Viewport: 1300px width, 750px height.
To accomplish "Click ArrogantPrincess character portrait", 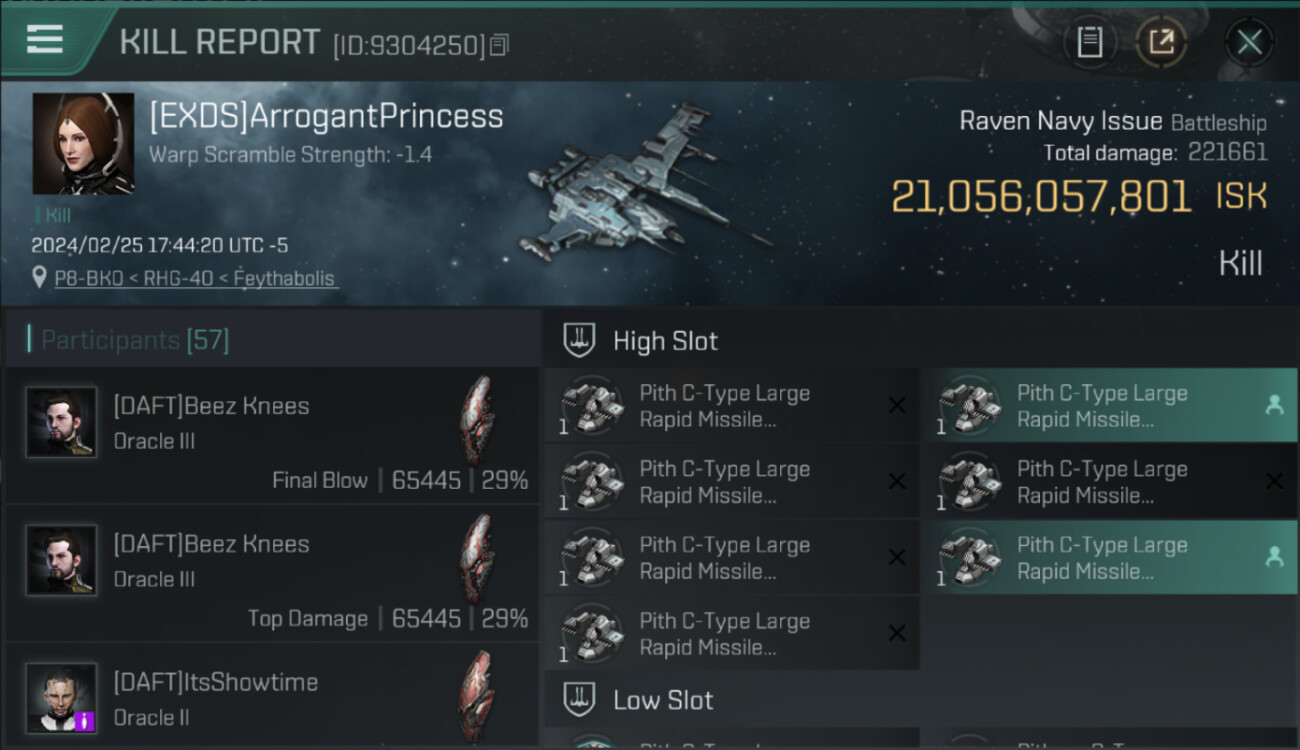I will click(x=83, y=143).
